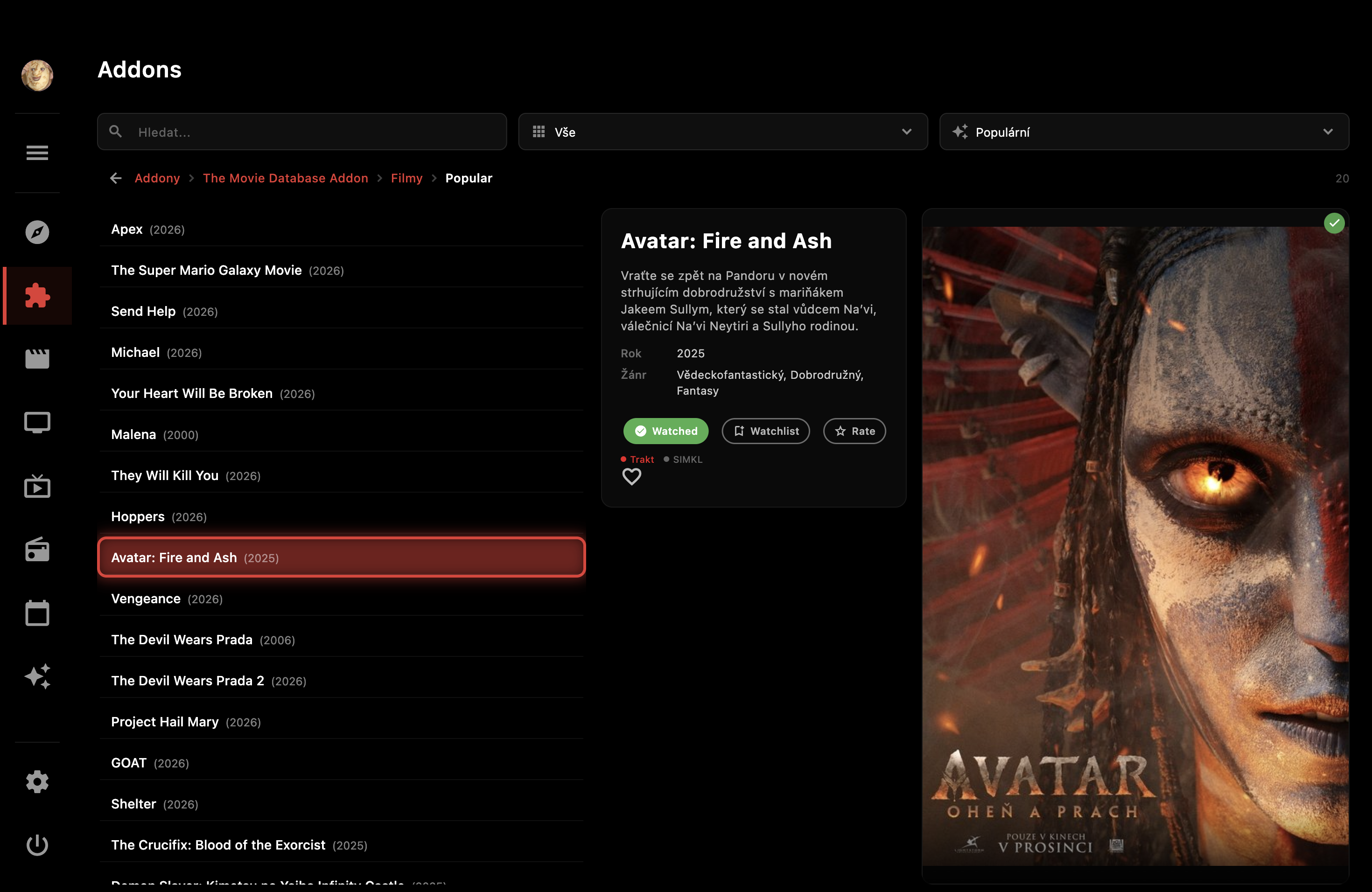Click the back arrow in breadcrumb
1372x892 pixels.
[x=116, y=178]
